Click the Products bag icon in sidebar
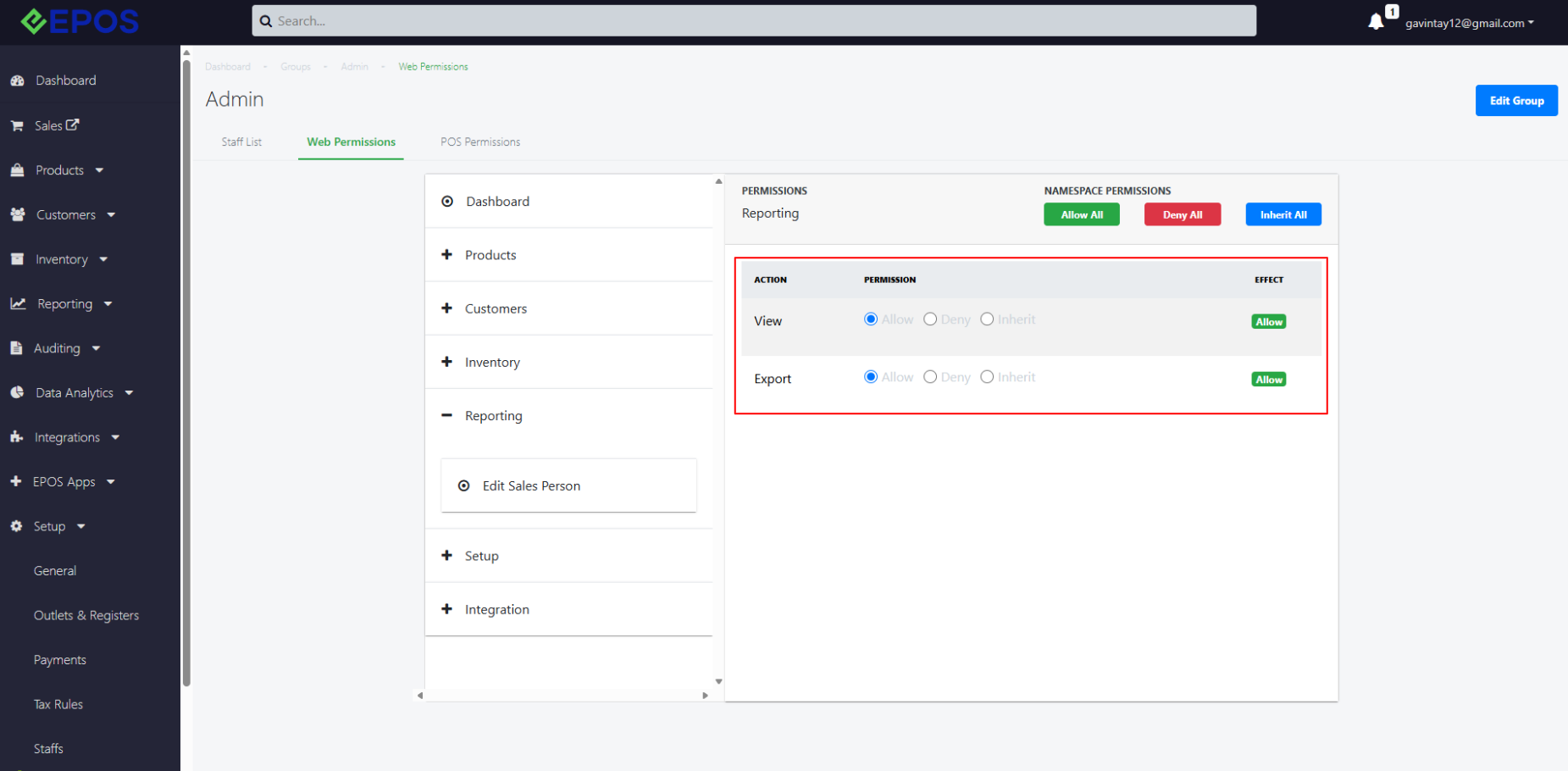The height and width of the screenshot is (771, 1568). [x=17, y=170]
